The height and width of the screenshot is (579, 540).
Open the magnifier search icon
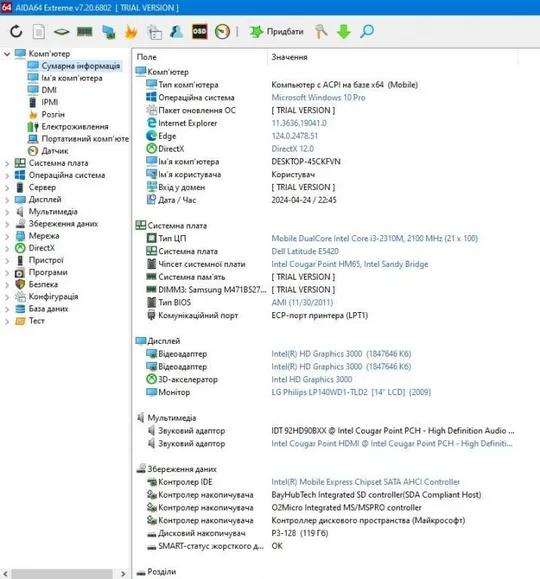pos(367,32)
